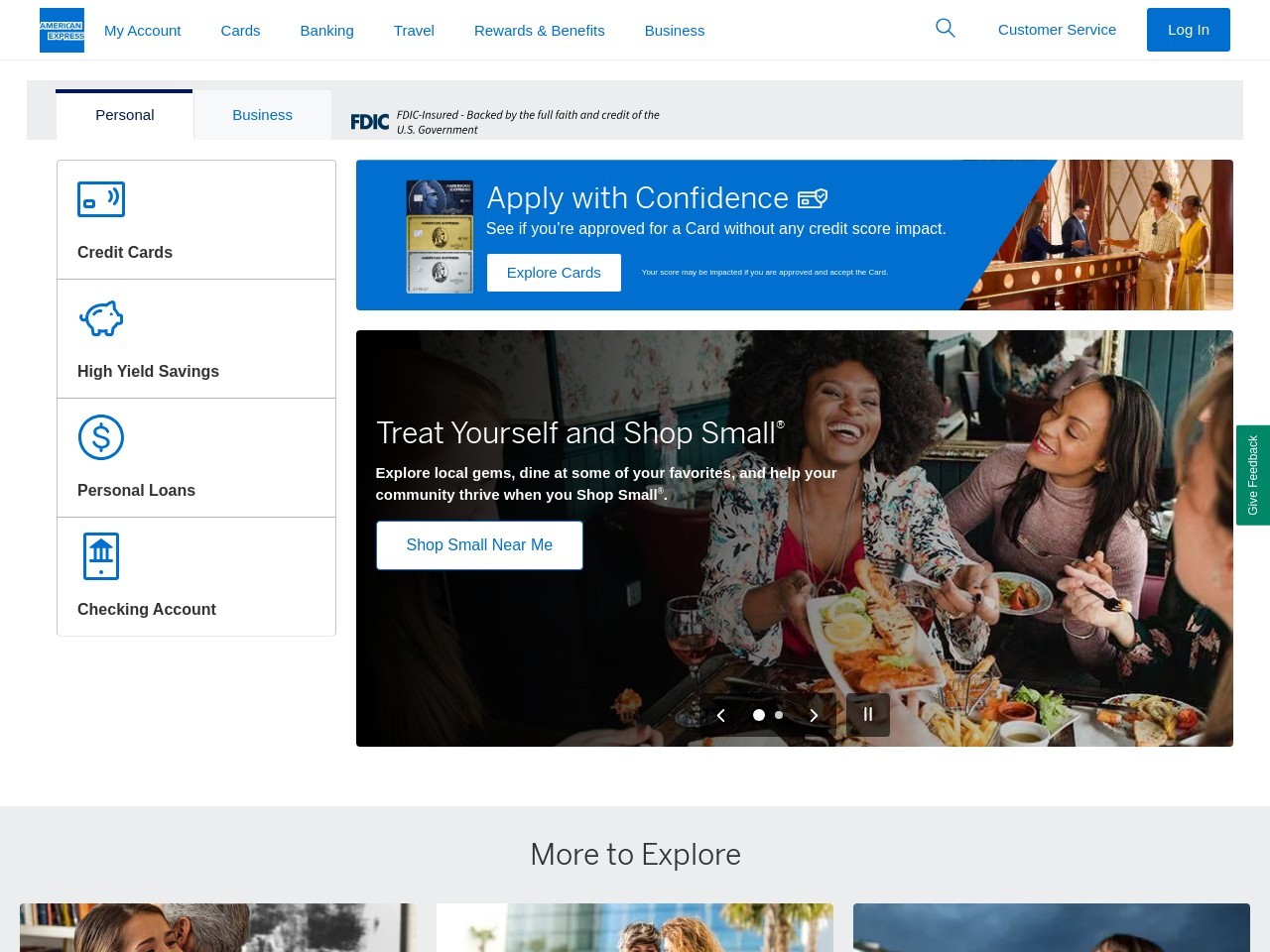Click the American Express logo
The image size is (1270, 952).
[x=62, y=30]
